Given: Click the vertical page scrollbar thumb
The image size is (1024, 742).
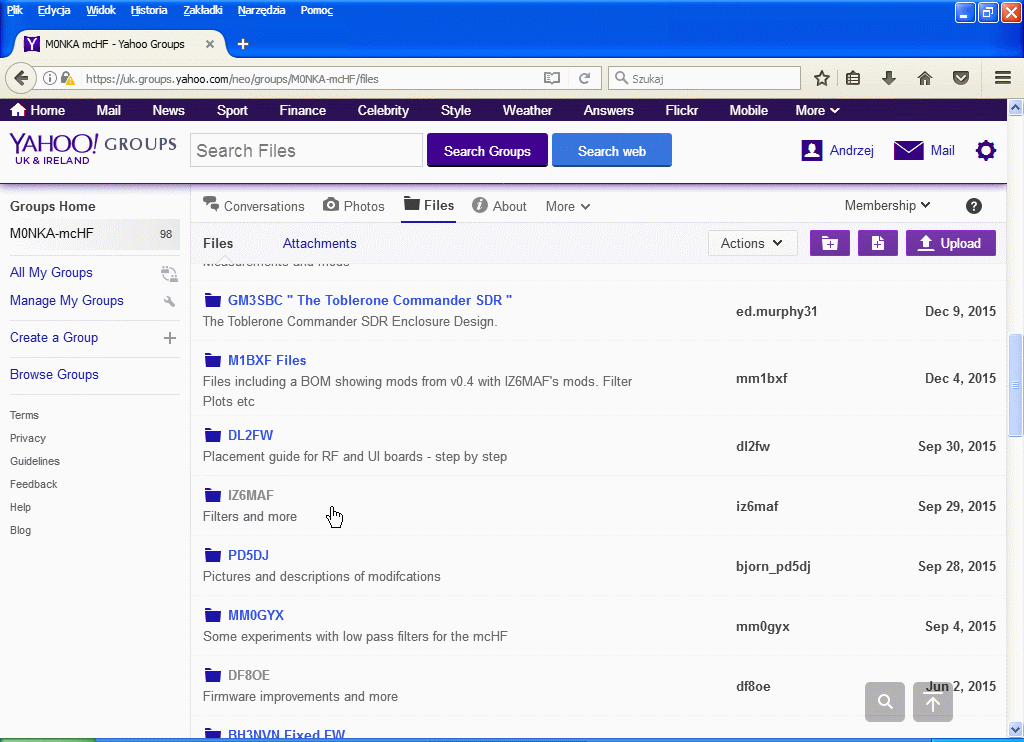Looking at the screenshot, I should click(1015, 385).
